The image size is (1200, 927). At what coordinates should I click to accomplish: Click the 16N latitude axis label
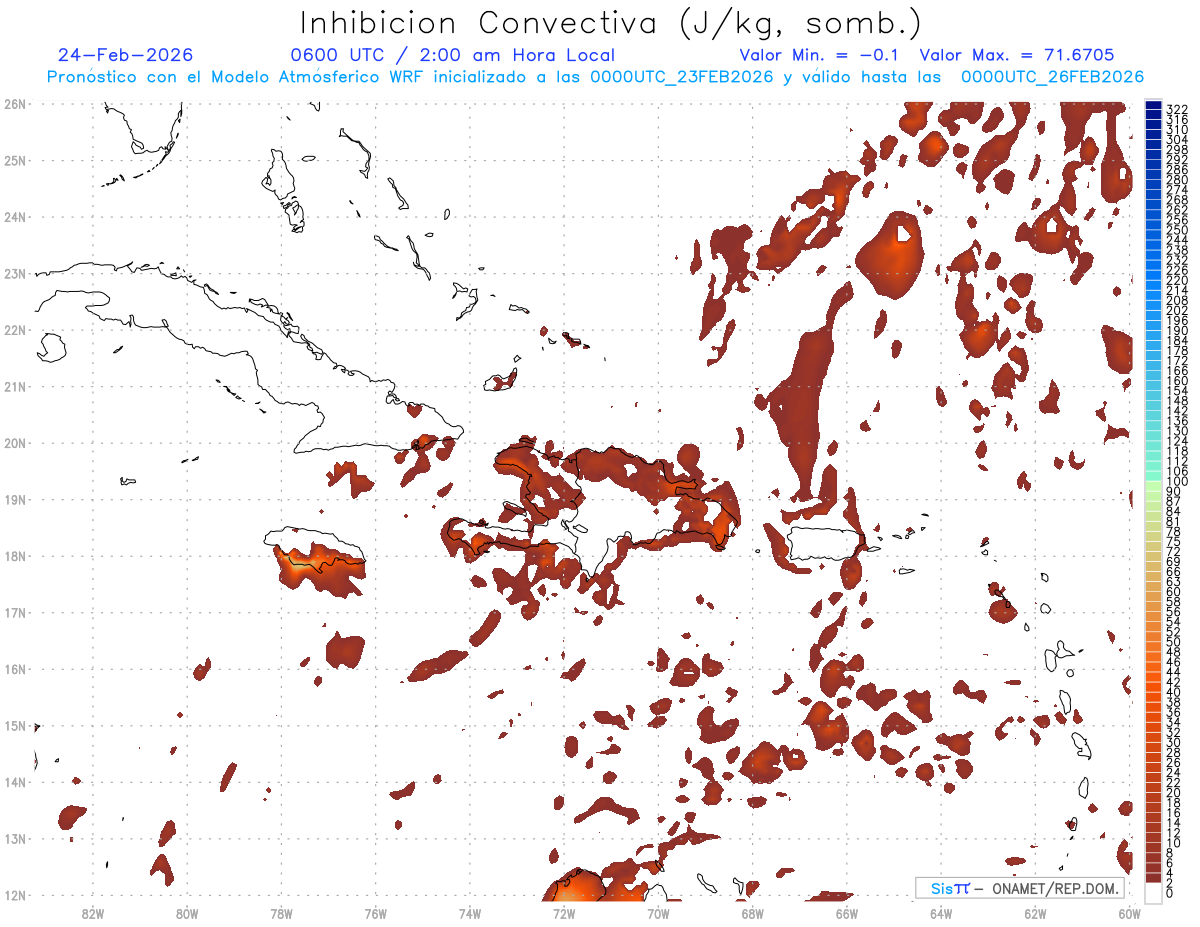pos(15,669)
